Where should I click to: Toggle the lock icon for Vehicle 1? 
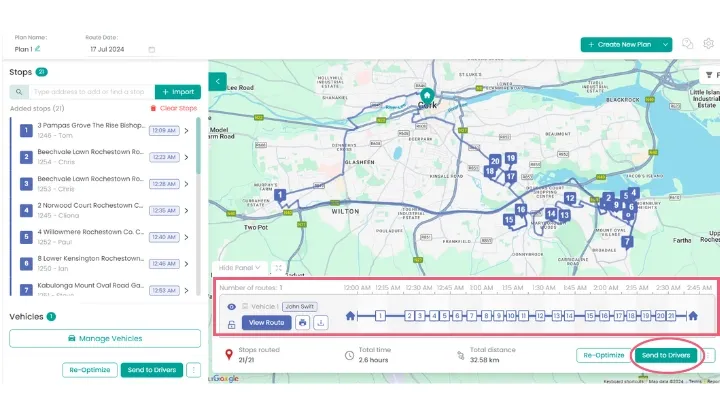point(232,324)
